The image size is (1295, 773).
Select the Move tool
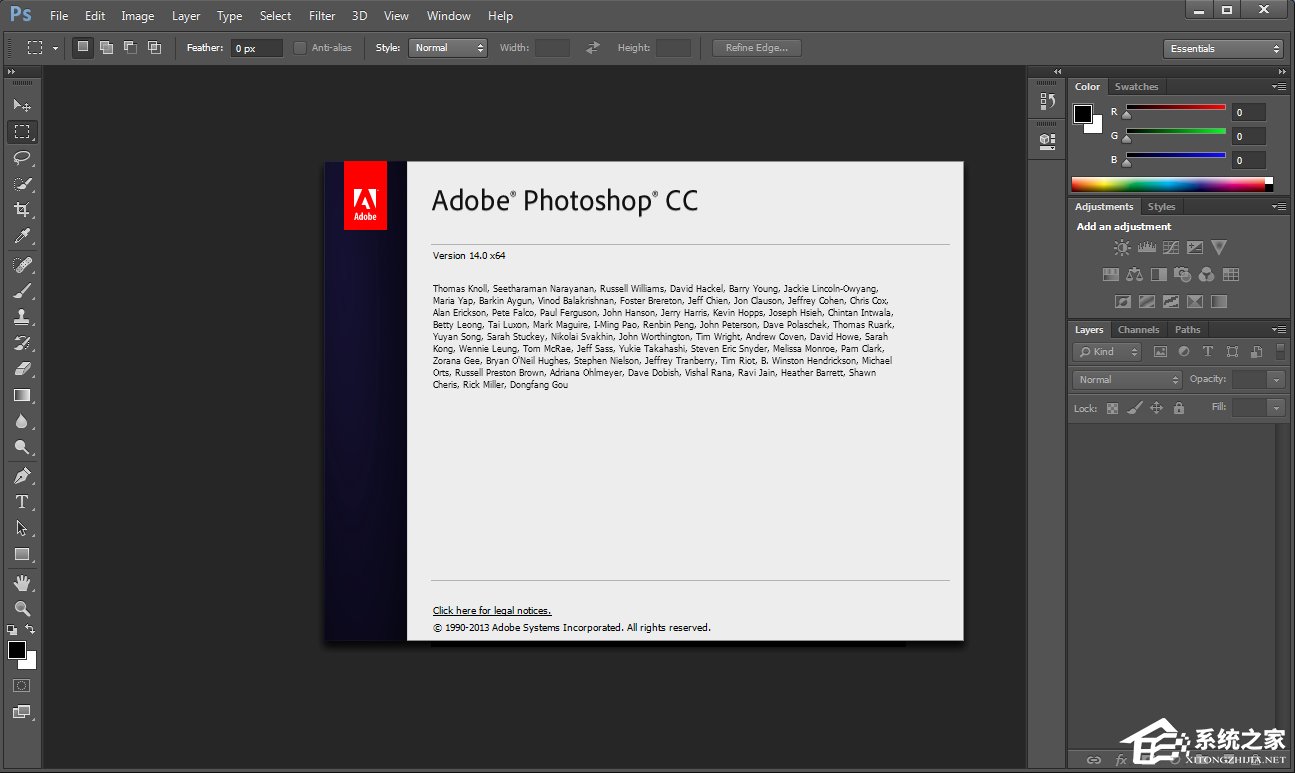point(22,104)
